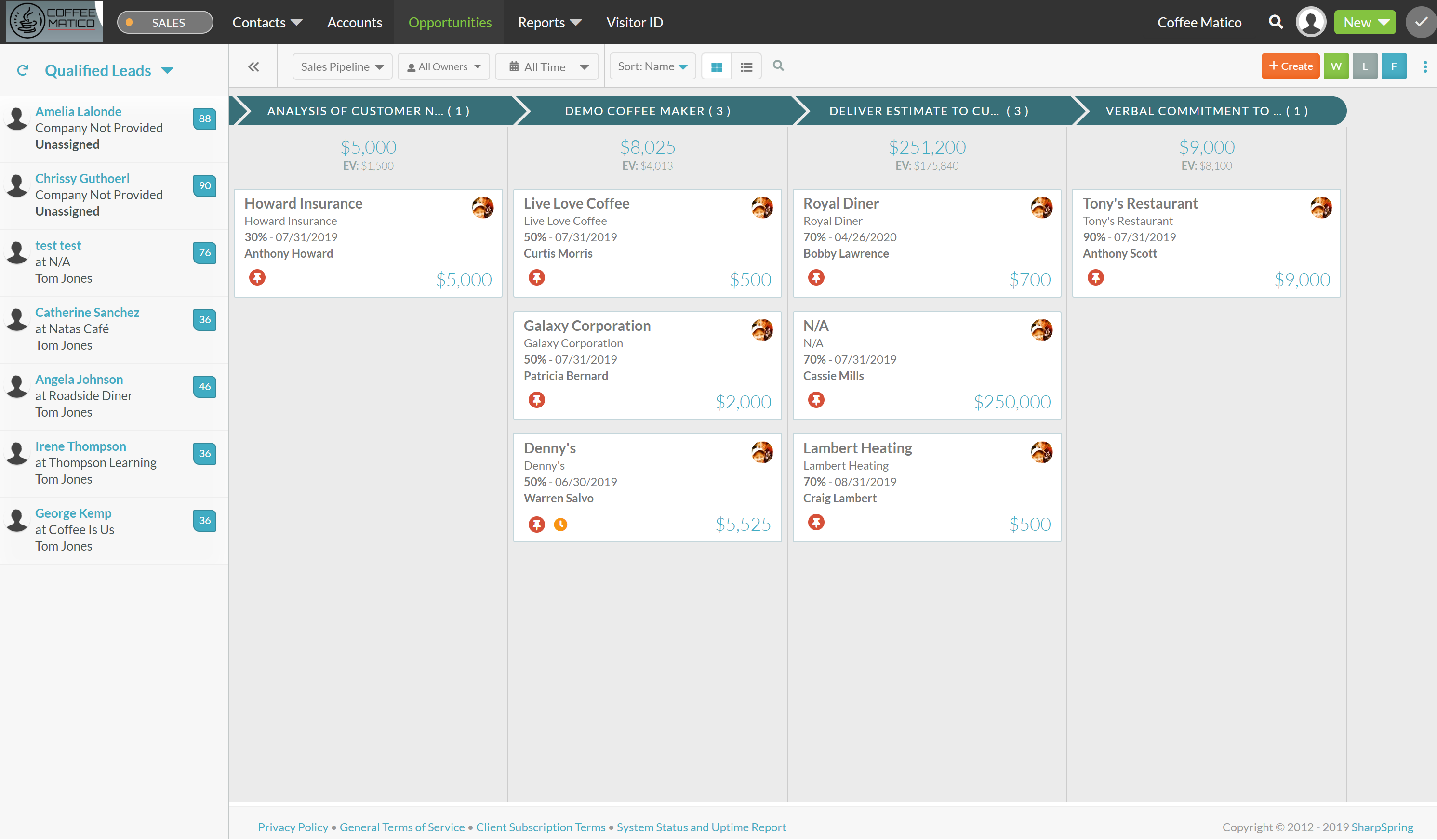
Task: Expand the Sales Pipeline dropdown
Action: click(342, 66)
